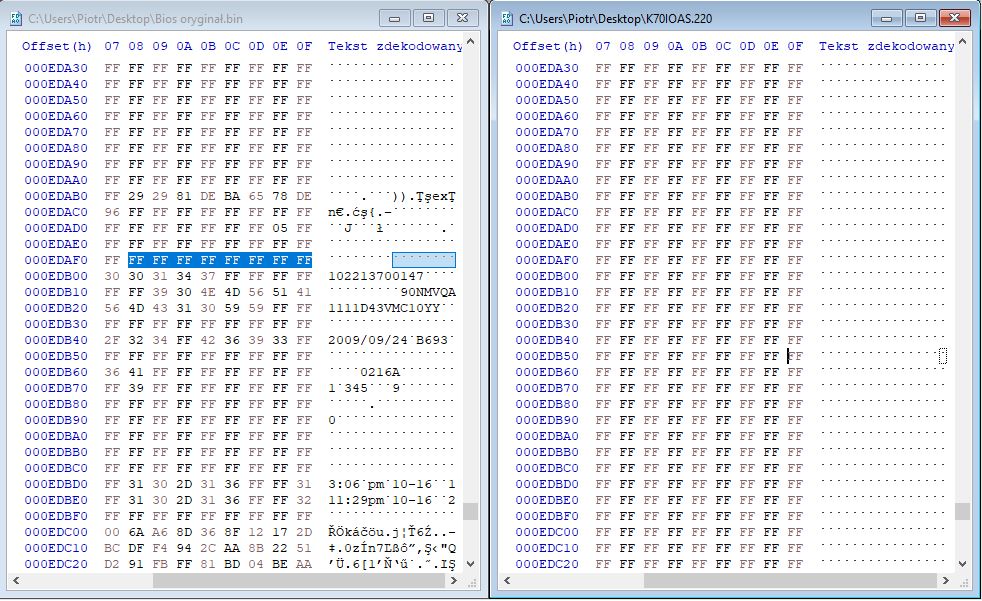
Task: Click the 0C column header in Bios oryginał.bin
Action: click(x=232, y=46)
